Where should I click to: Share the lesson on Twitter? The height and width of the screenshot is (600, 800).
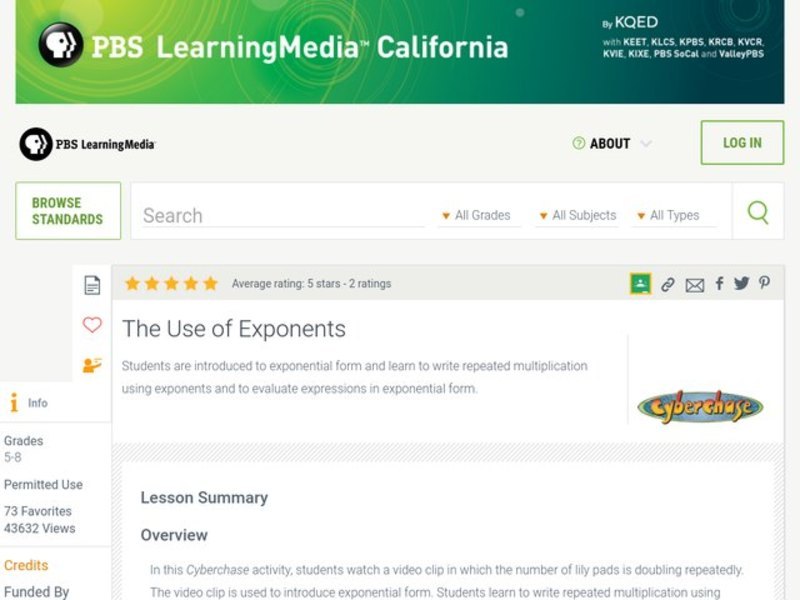[741, 284]
